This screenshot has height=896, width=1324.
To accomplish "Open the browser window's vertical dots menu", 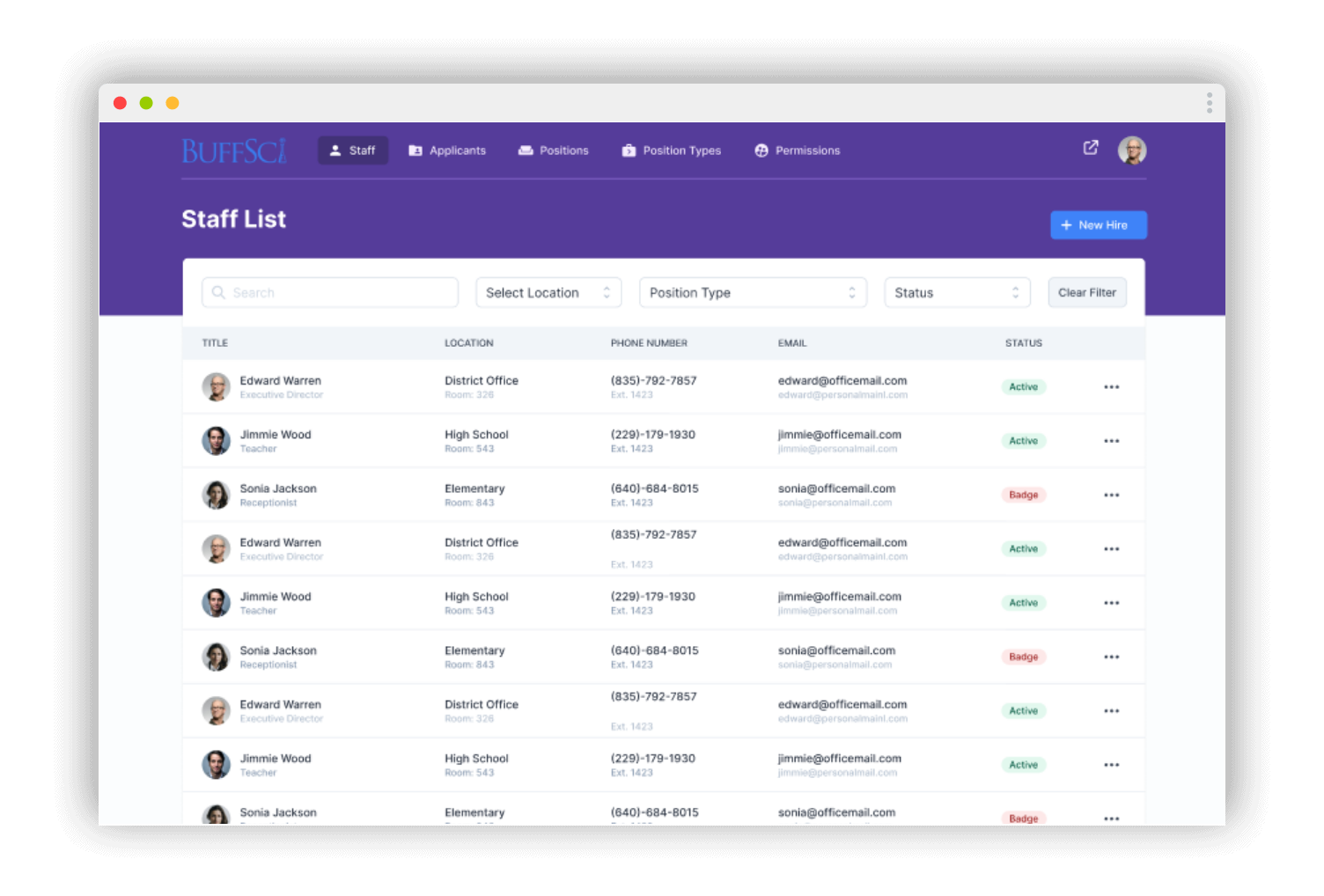I will tap(1209, 104).
